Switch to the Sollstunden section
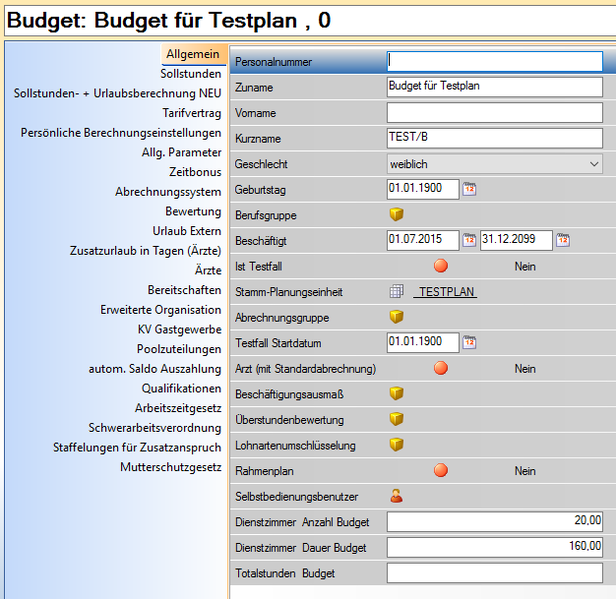The width and height of the screenshot is (616, 599). (190, 73)
